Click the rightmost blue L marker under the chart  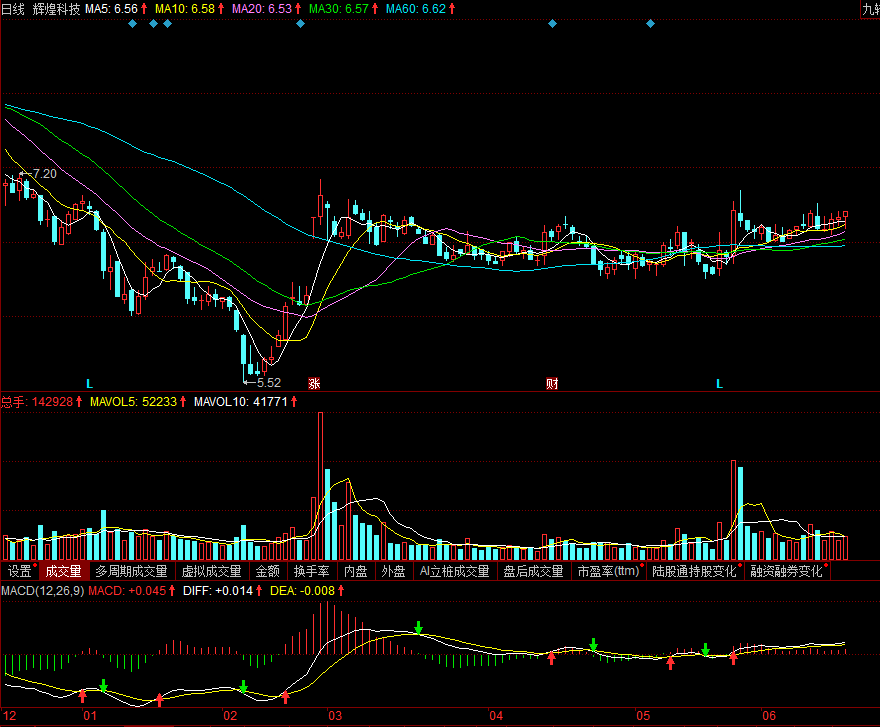coord(719,383)
